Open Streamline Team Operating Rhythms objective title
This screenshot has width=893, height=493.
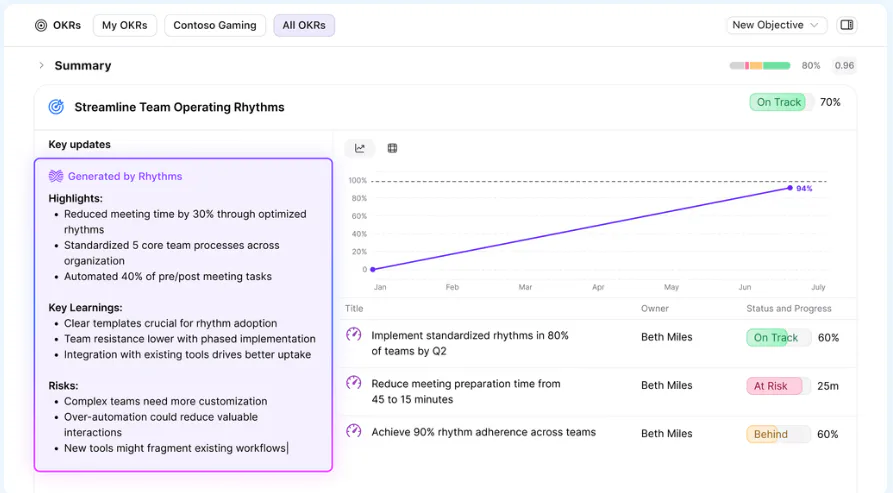click(x=179, y=107)
